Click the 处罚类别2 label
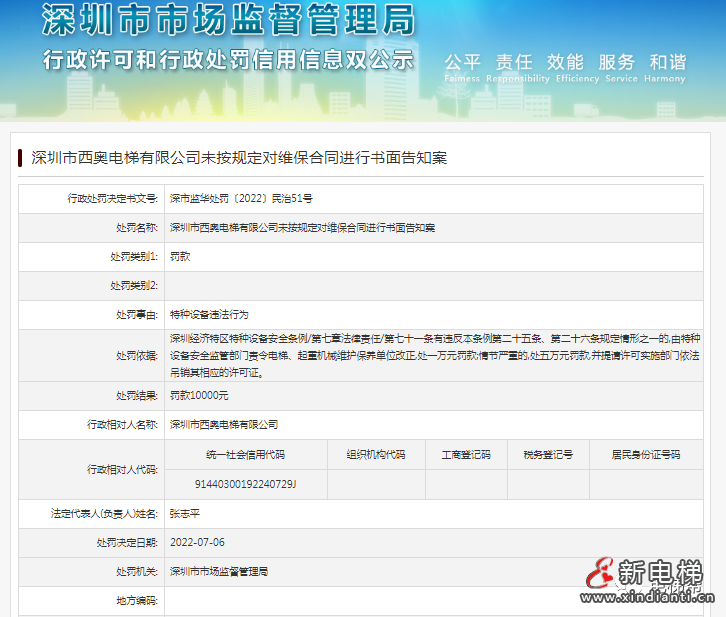Screen dimensions: 726x617 pyautogui.click(x=134, y=286)
